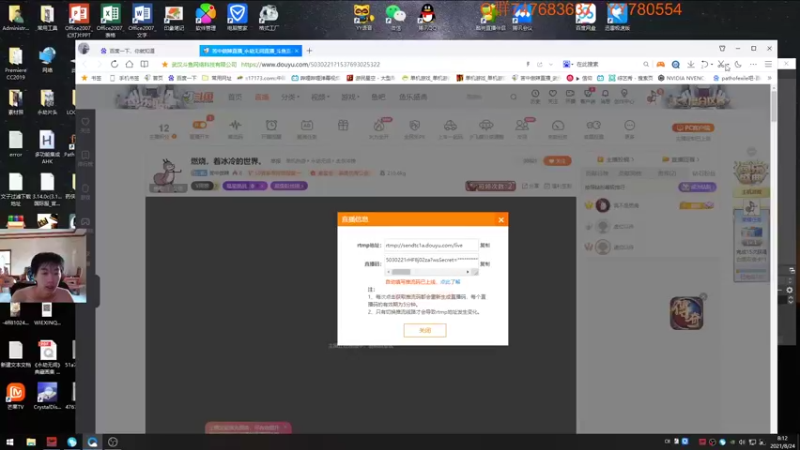Open the Douyu live nav item
The image size is (800, 450).
tap(262, 97)
